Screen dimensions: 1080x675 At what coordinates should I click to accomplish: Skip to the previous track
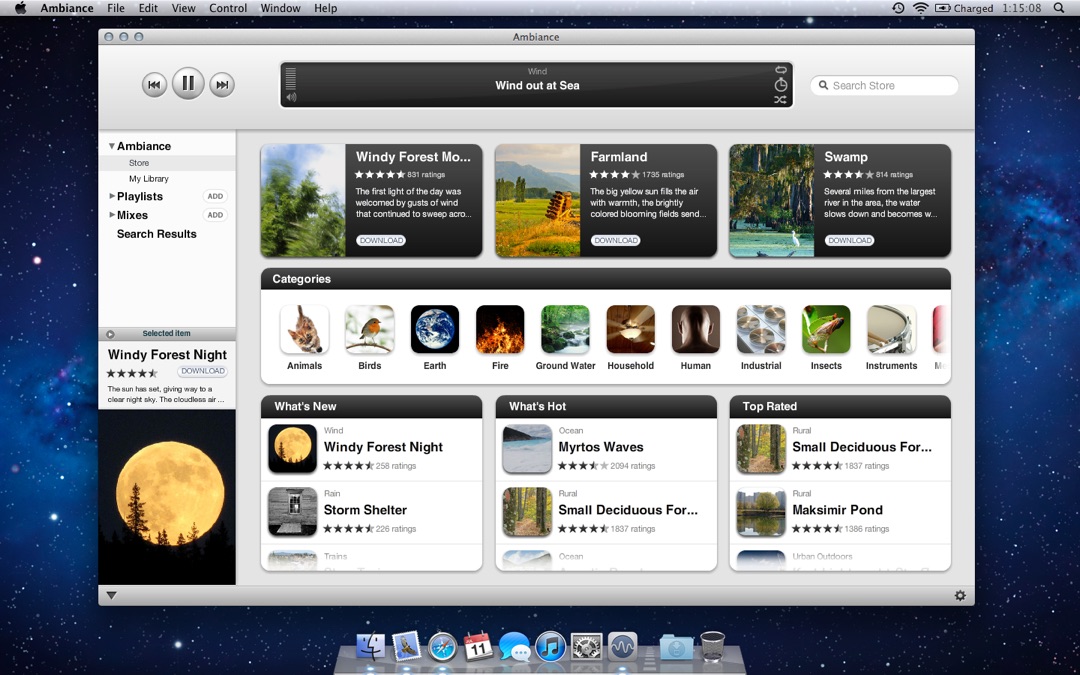154,85
